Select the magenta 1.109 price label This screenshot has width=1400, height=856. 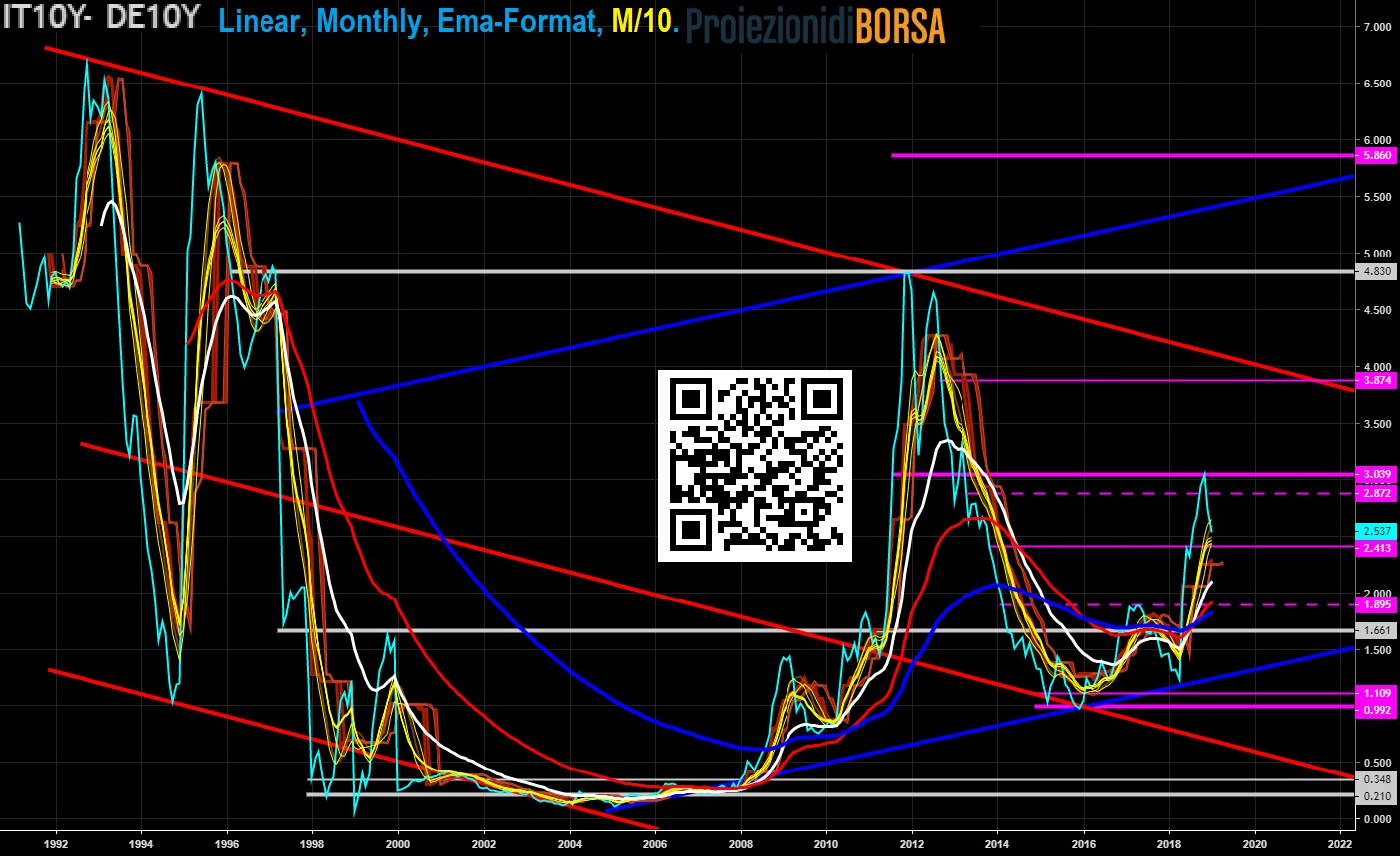1377,693
